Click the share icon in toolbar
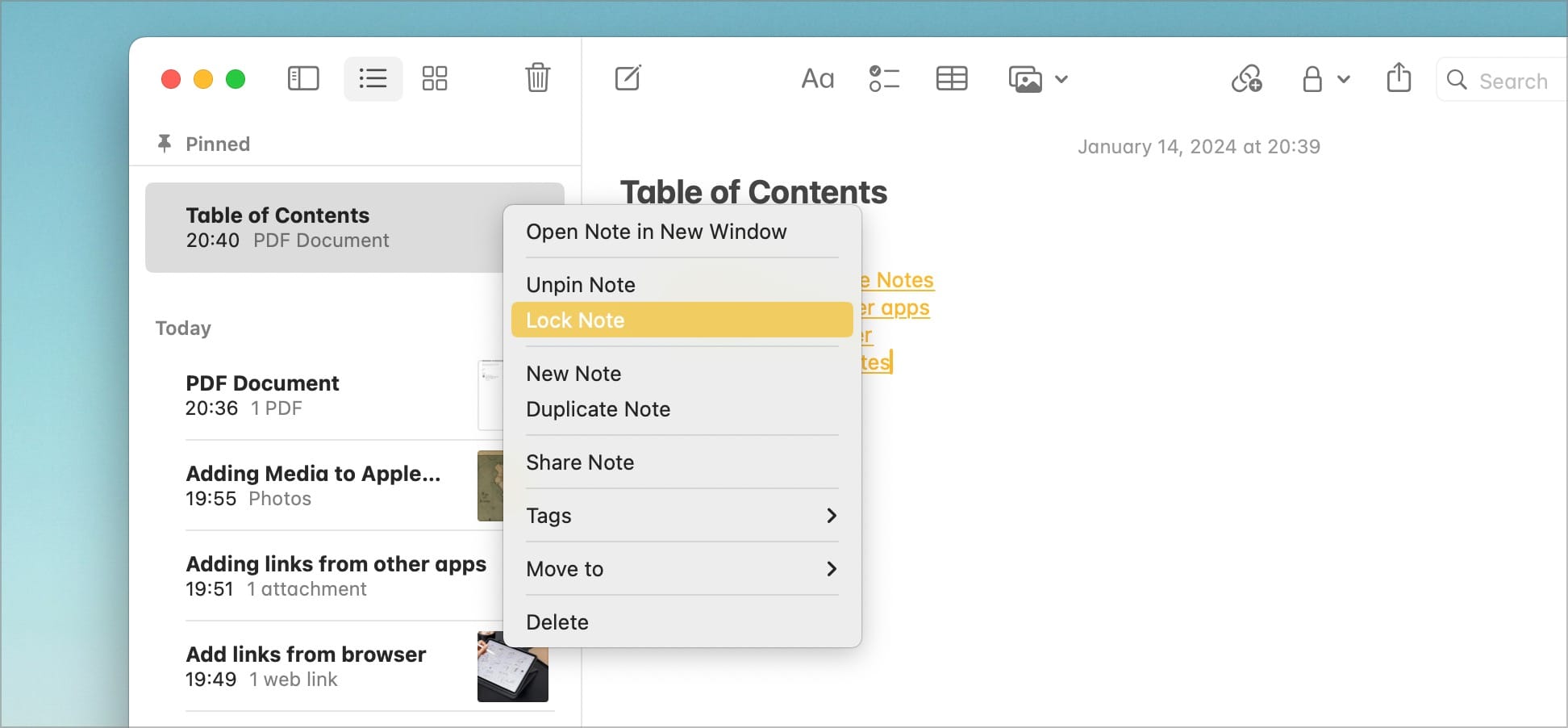Screen dimensions: 1568x728 (x=1399, y=78)
